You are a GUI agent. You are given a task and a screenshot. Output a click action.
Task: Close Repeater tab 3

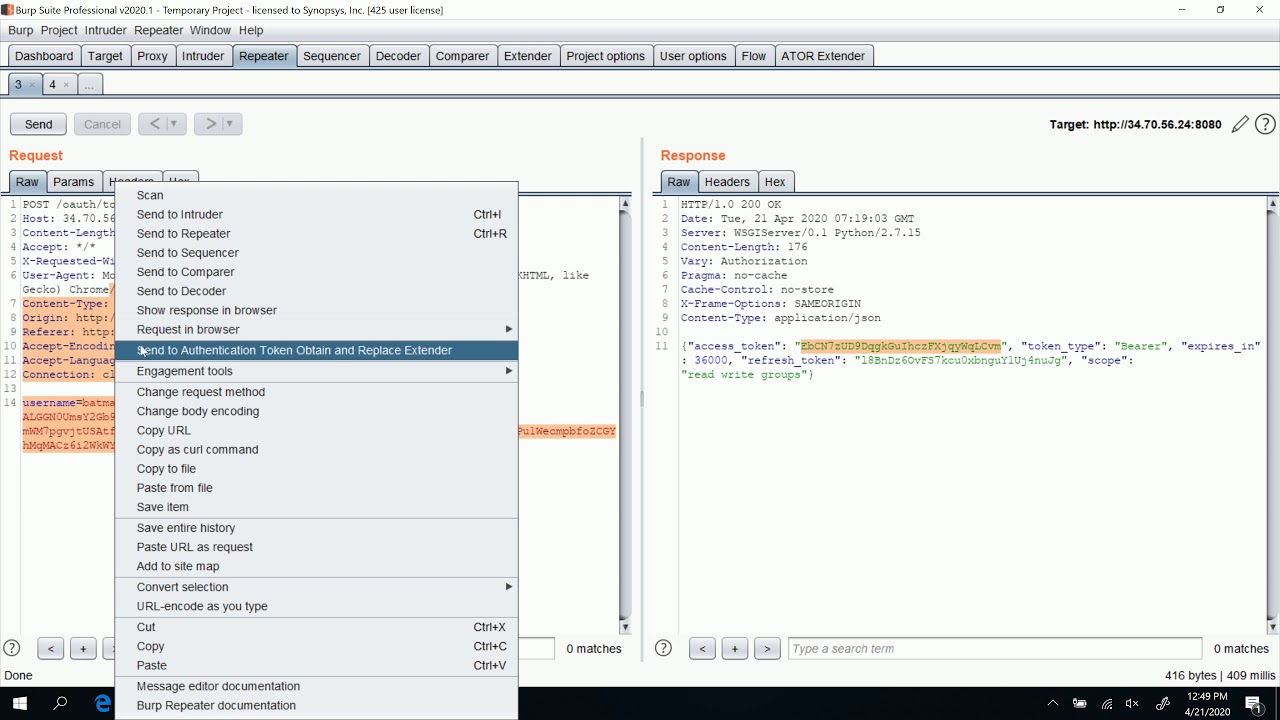tap(32, 85)
